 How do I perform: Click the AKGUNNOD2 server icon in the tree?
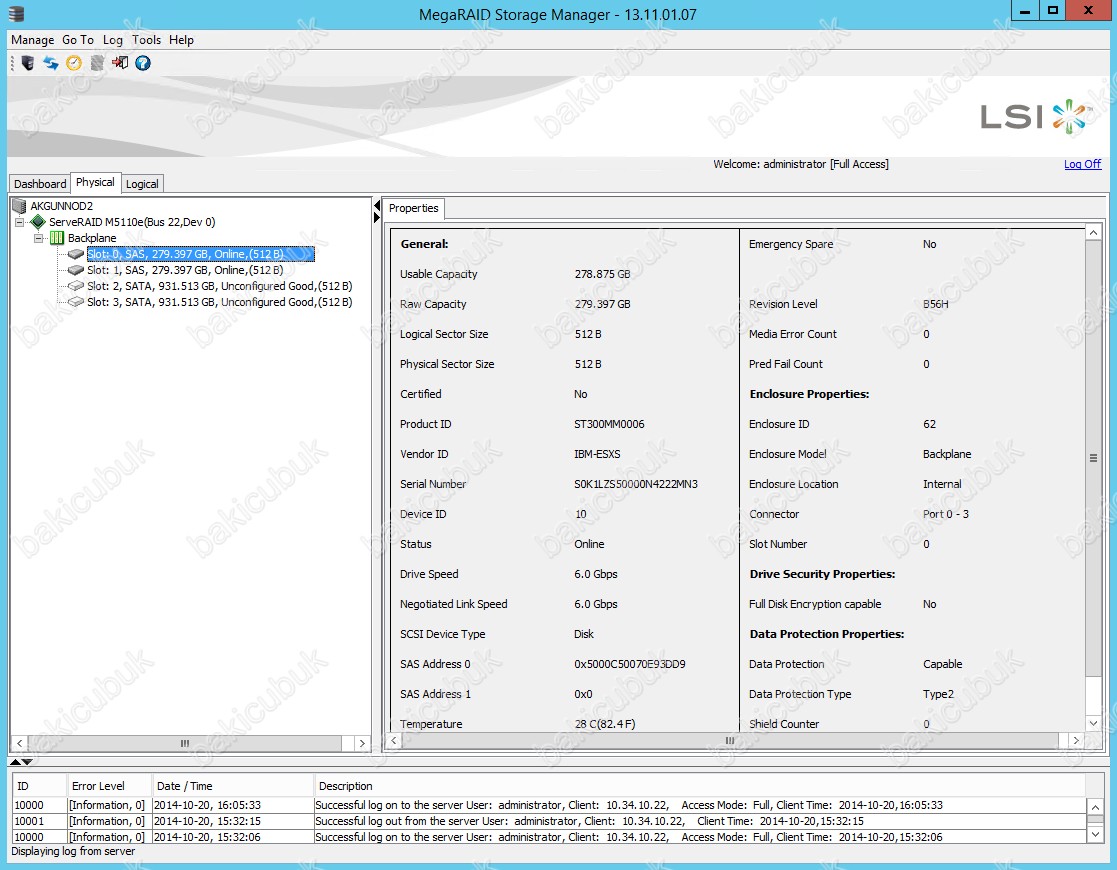(x=19, y=206)
